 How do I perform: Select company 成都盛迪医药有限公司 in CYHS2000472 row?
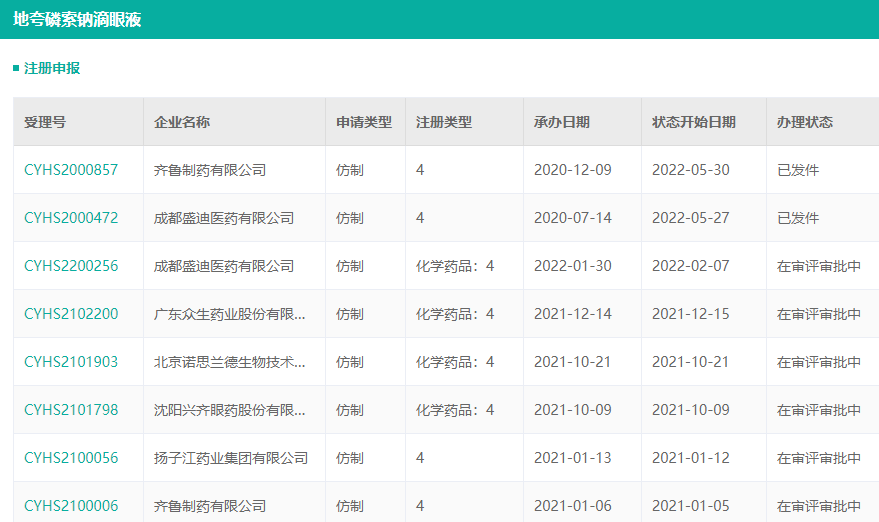coord(224,218)
